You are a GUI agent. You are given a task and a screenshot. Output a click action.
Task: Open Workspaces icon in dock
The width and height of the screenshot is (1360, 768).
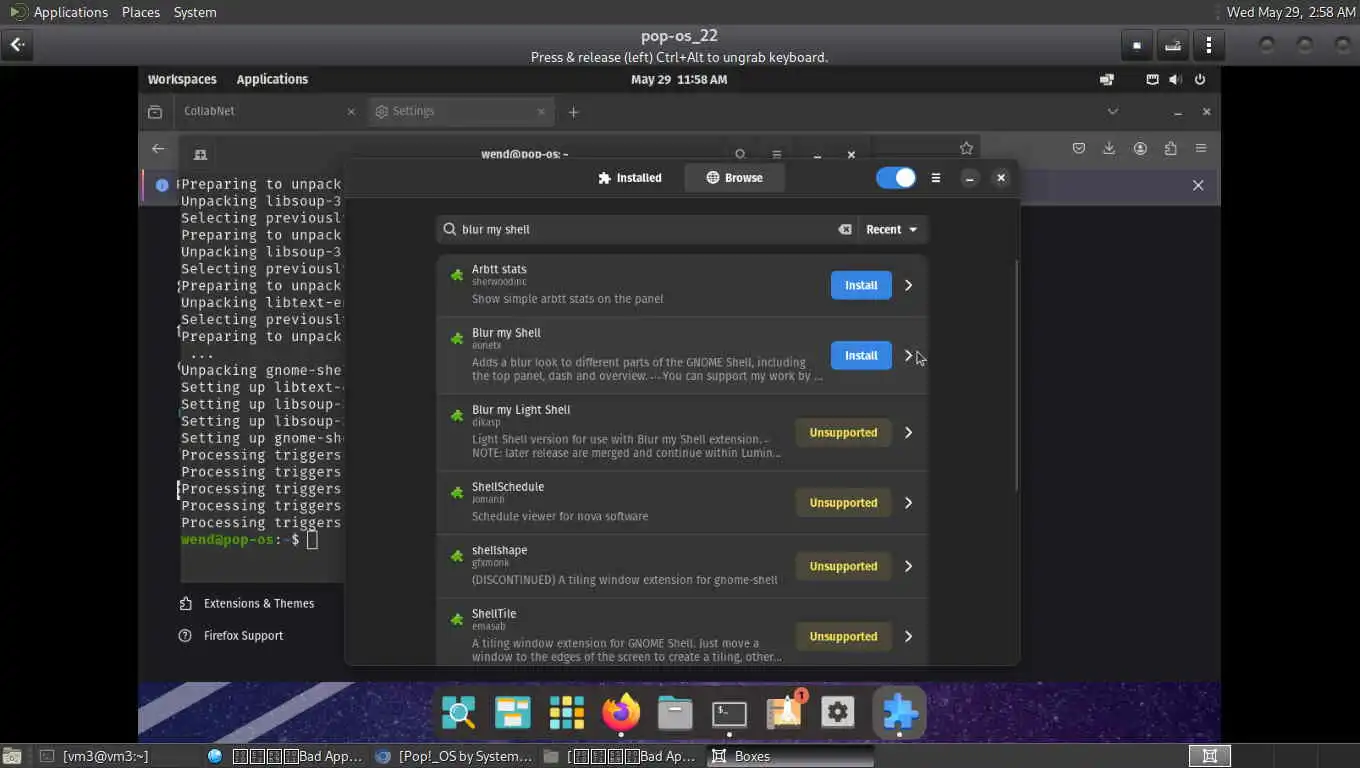coord(512,712)
